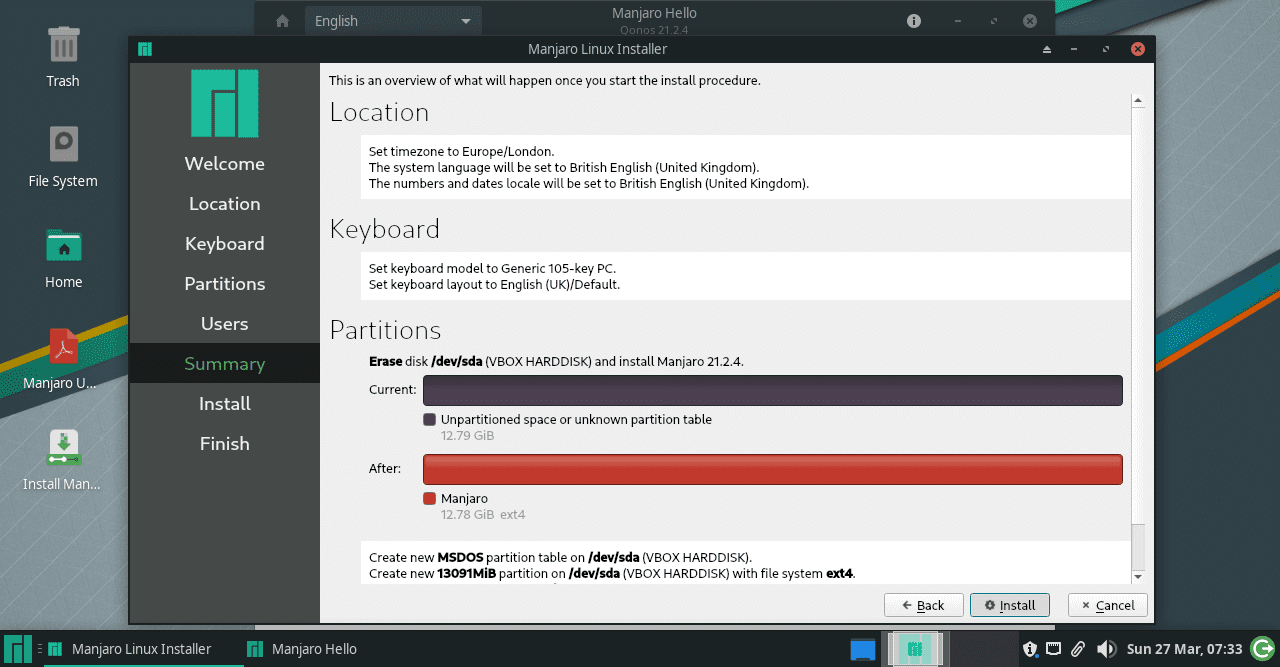
Task: Open the shield notification tray icon
Action: [x=1029, y=649]
